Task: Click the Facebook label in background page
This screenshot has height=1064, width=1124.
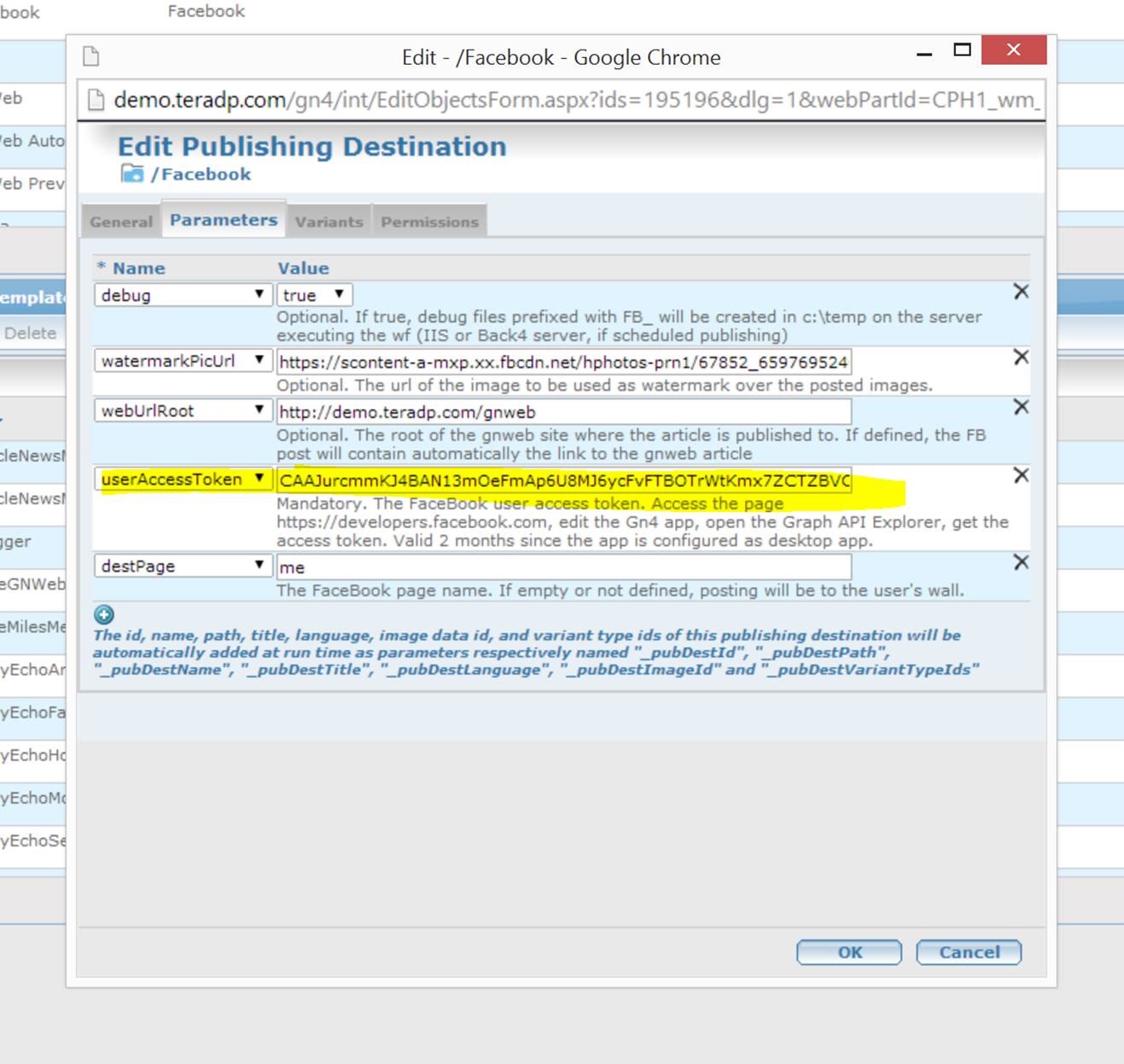Action: (206, 11)
